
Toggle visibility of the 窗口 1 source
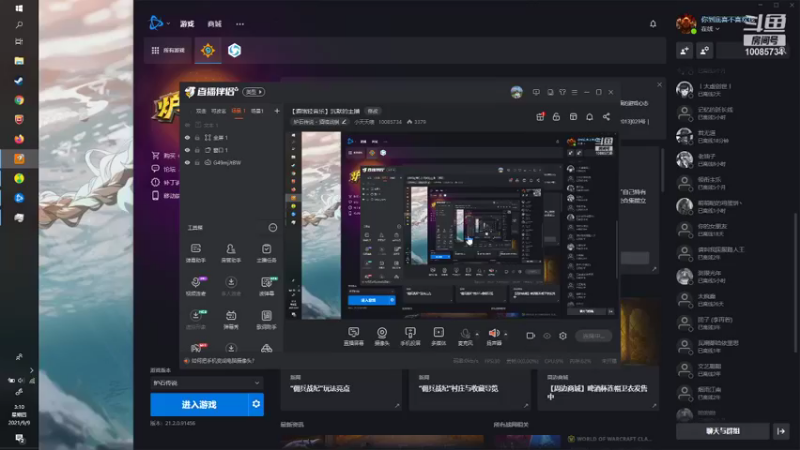click(187, 150)
